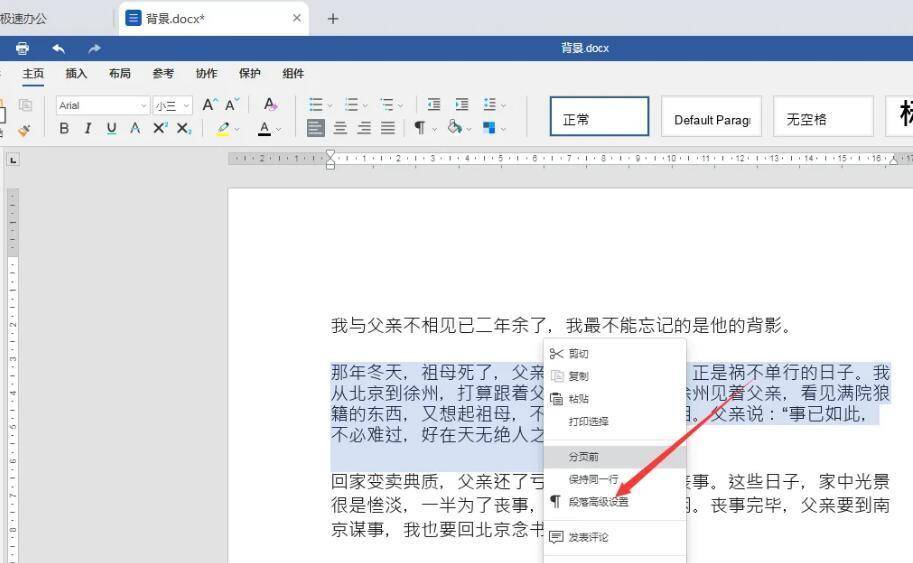Align paragraph to the right
This screenshot has width=913, height=563.
click(x=364, y=128)
